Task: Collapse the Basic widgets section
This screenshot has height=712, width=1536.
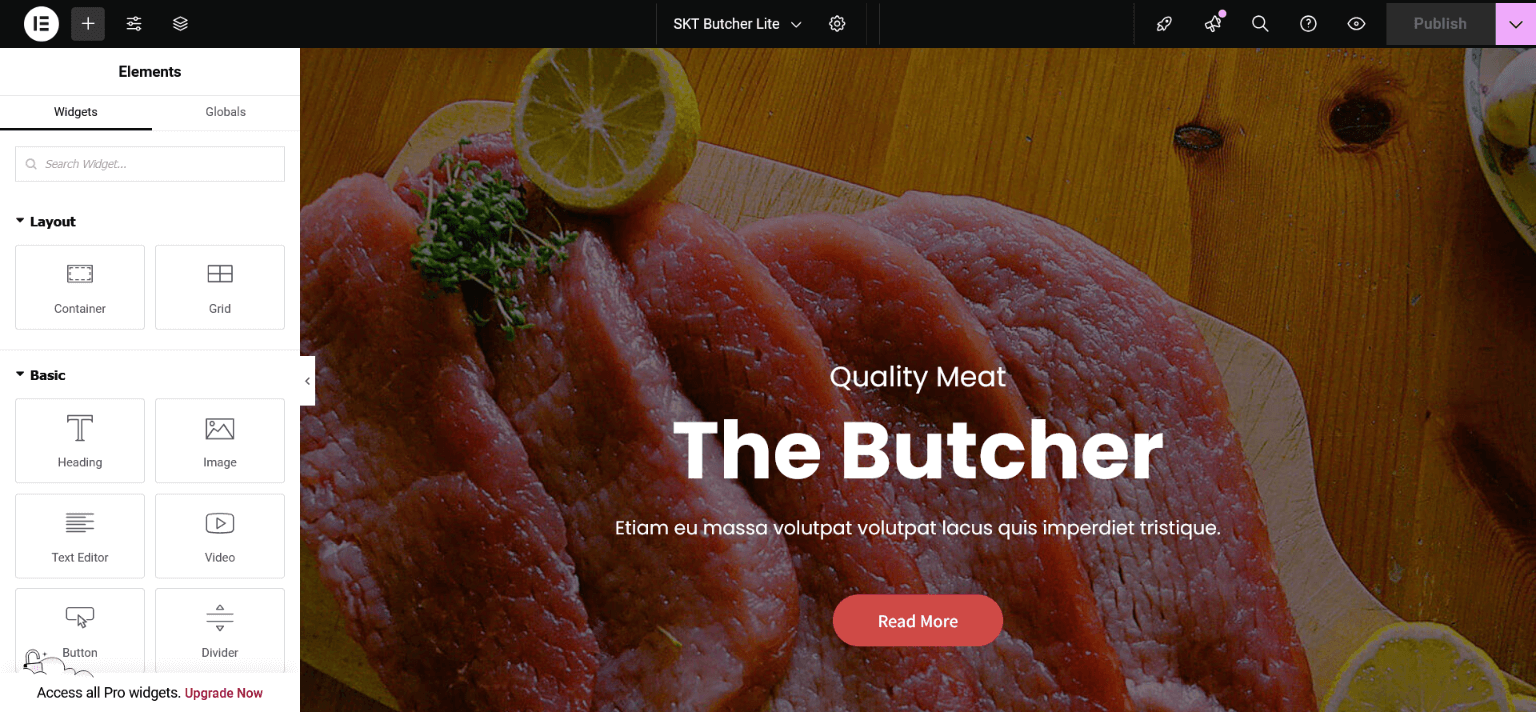Action: [x=41, y=375]
